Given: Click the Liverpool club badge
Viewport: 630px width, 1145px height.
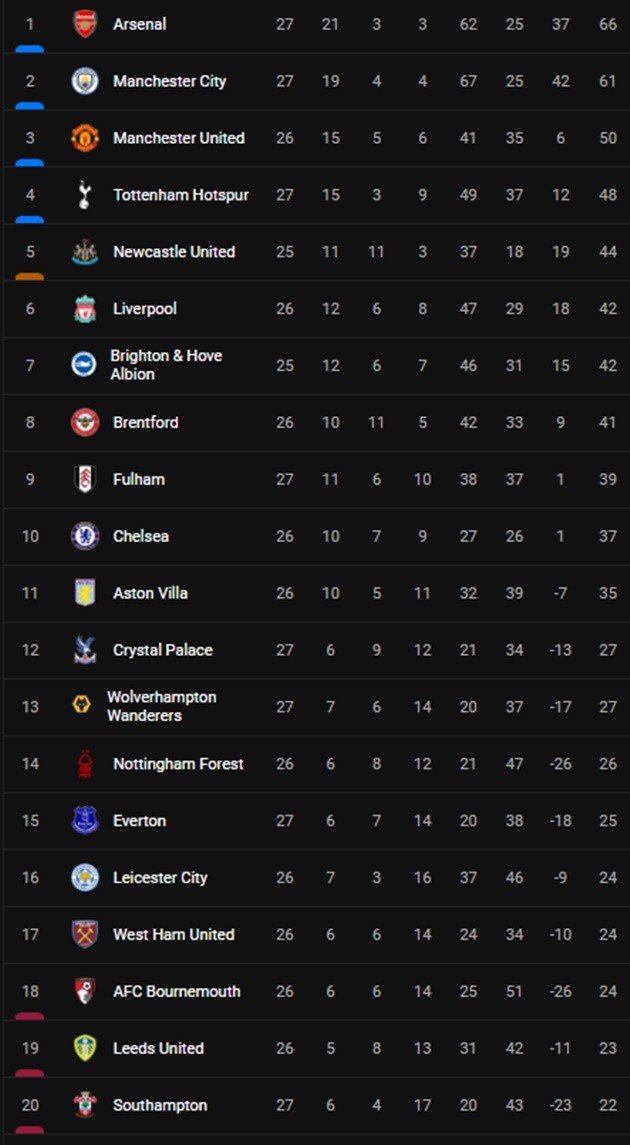Looking at the screenshot, I should click(x=85, y=309).
